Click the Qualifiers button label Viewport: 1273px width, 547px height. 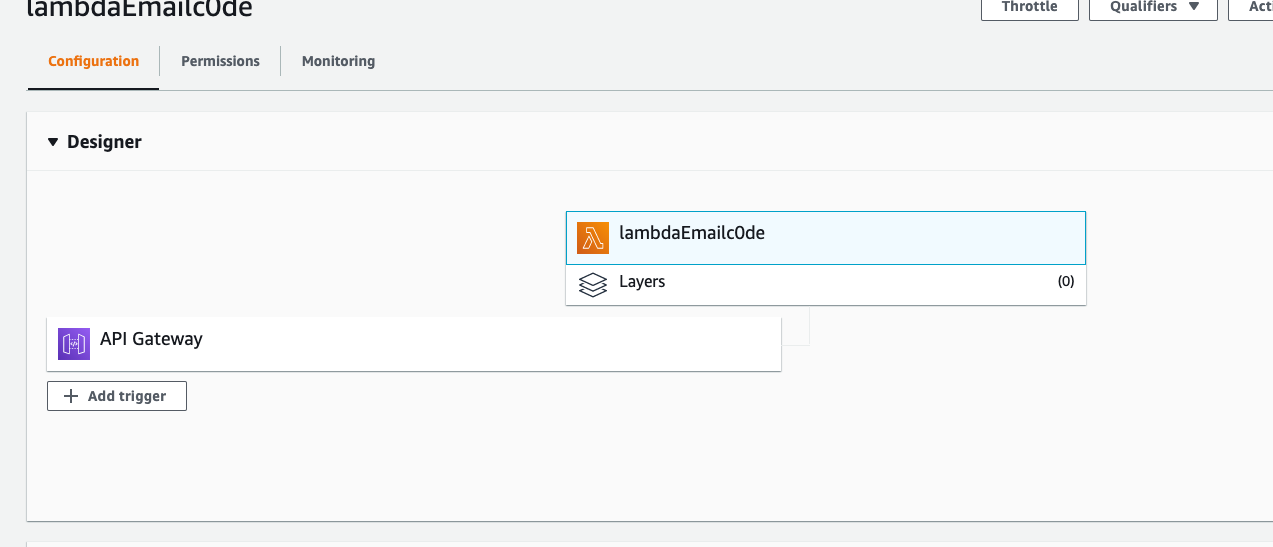click(1144, 7)
